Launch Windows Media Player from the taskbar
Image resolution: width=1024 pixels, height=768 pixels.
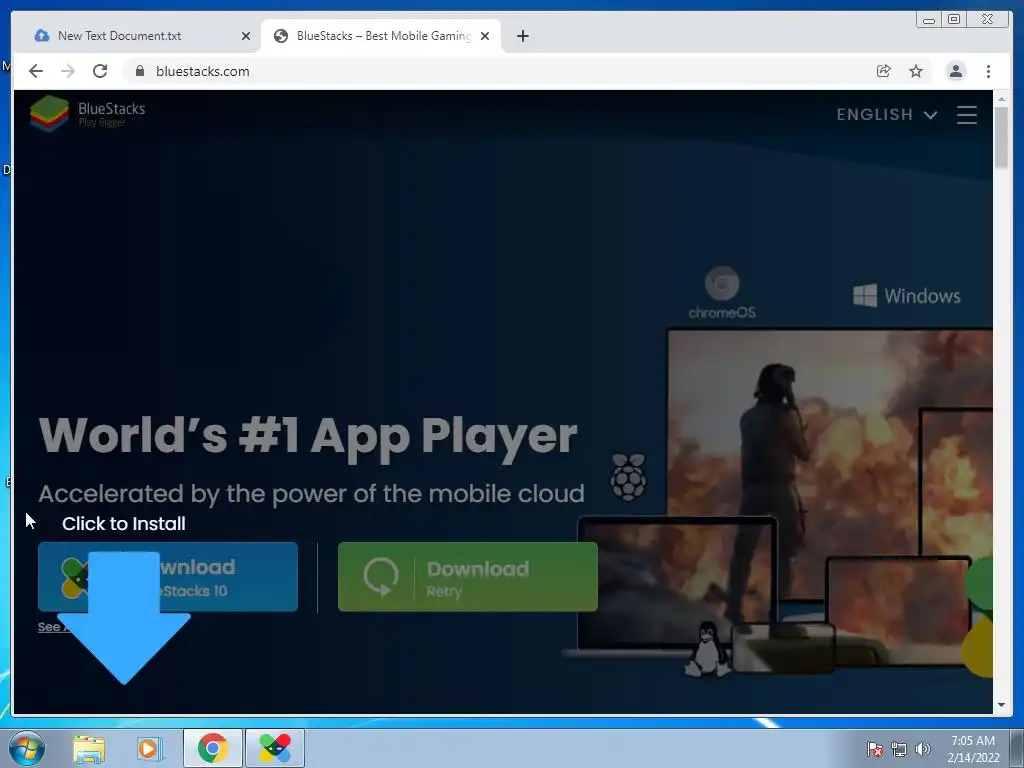click(x=149, y=748)
